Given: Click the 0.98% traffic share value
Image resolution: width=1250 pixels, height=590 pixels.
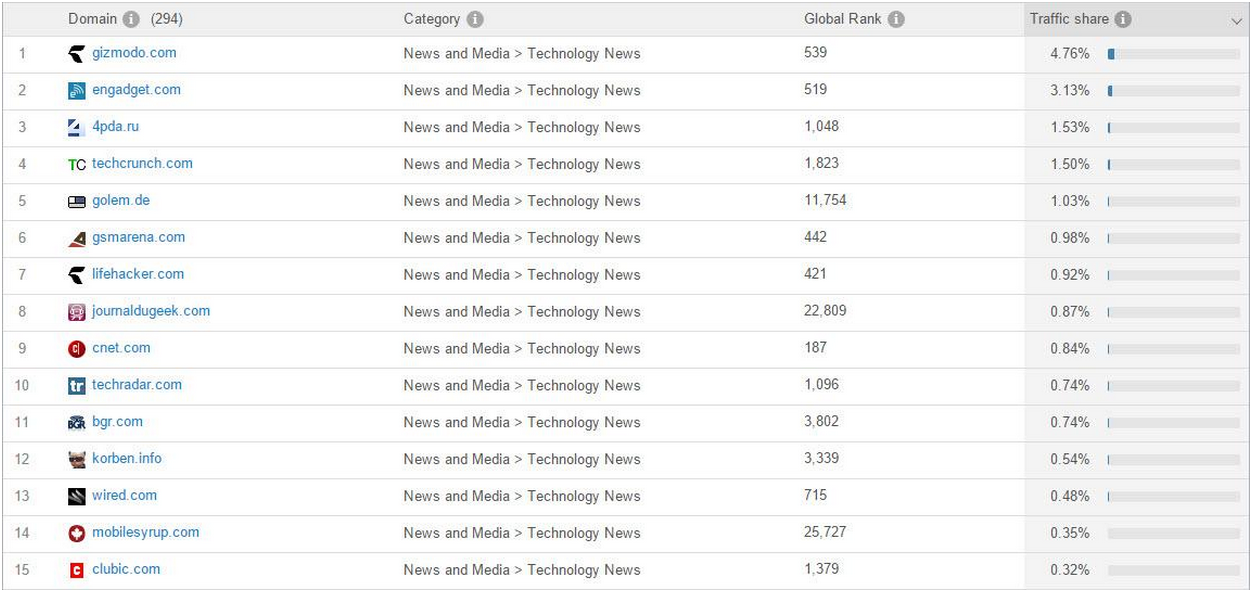Looking at the screenshot, I should (1069, 238).
